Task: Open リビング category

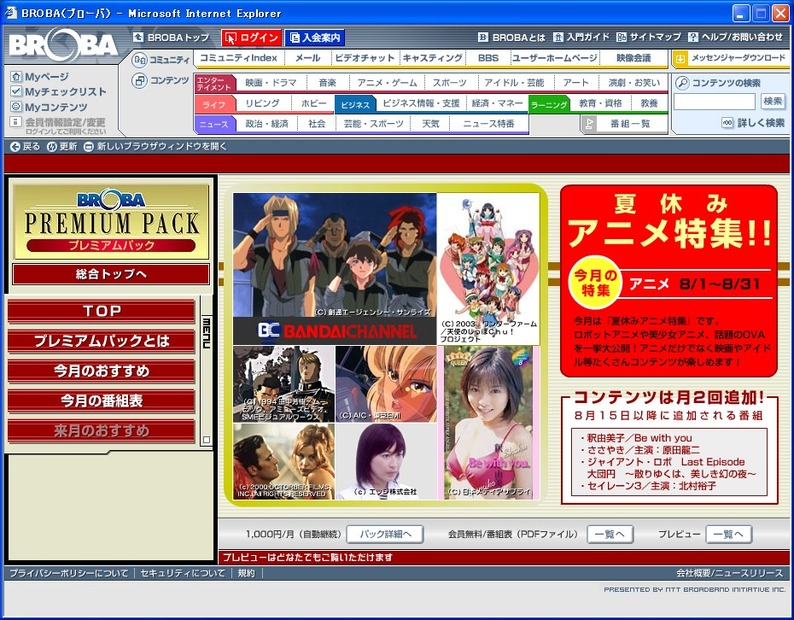Action: (262, 103)
